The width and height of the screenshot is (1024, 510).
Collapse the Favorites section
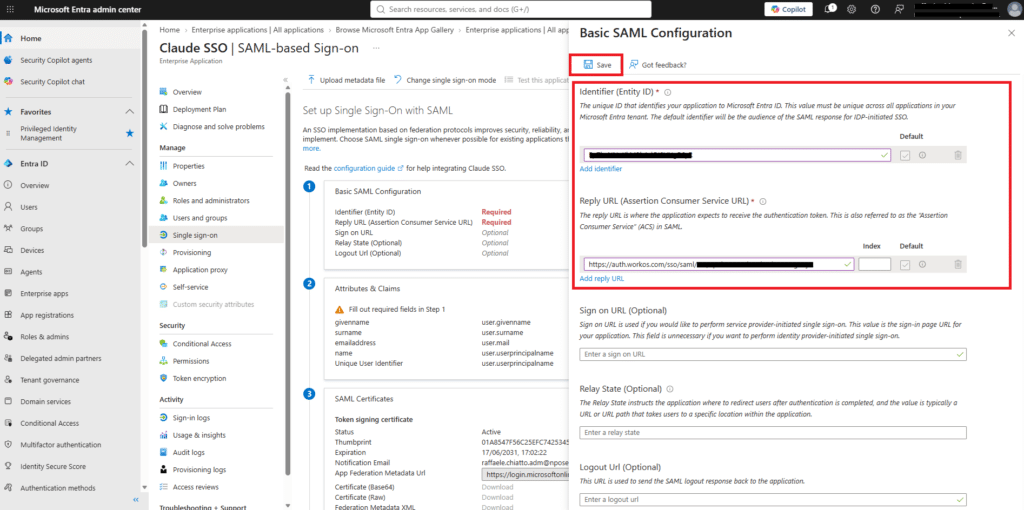click(129, 112)
